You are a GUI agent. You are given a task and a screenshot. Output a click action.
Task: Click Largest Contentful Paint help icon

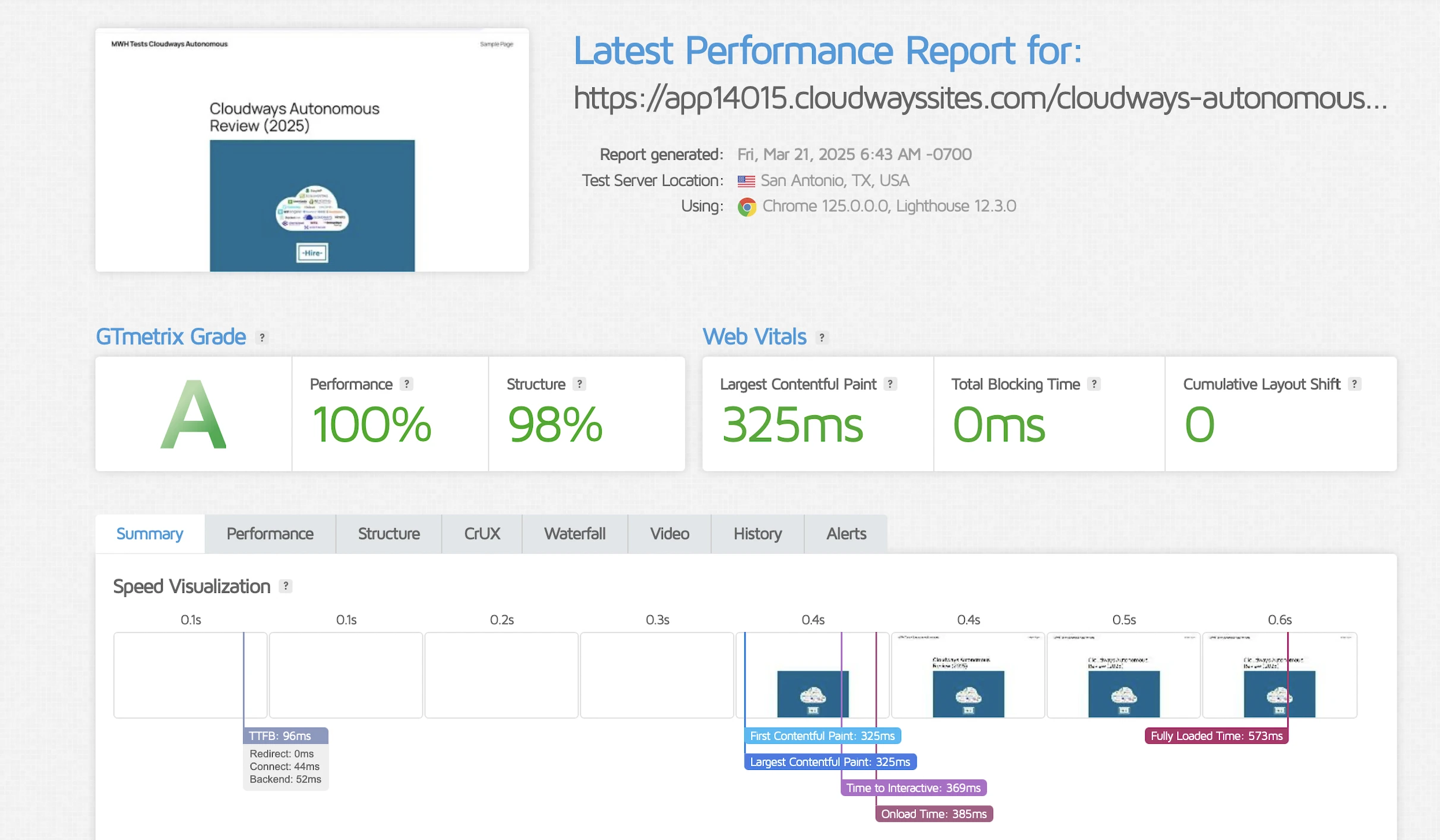[890, 384]
